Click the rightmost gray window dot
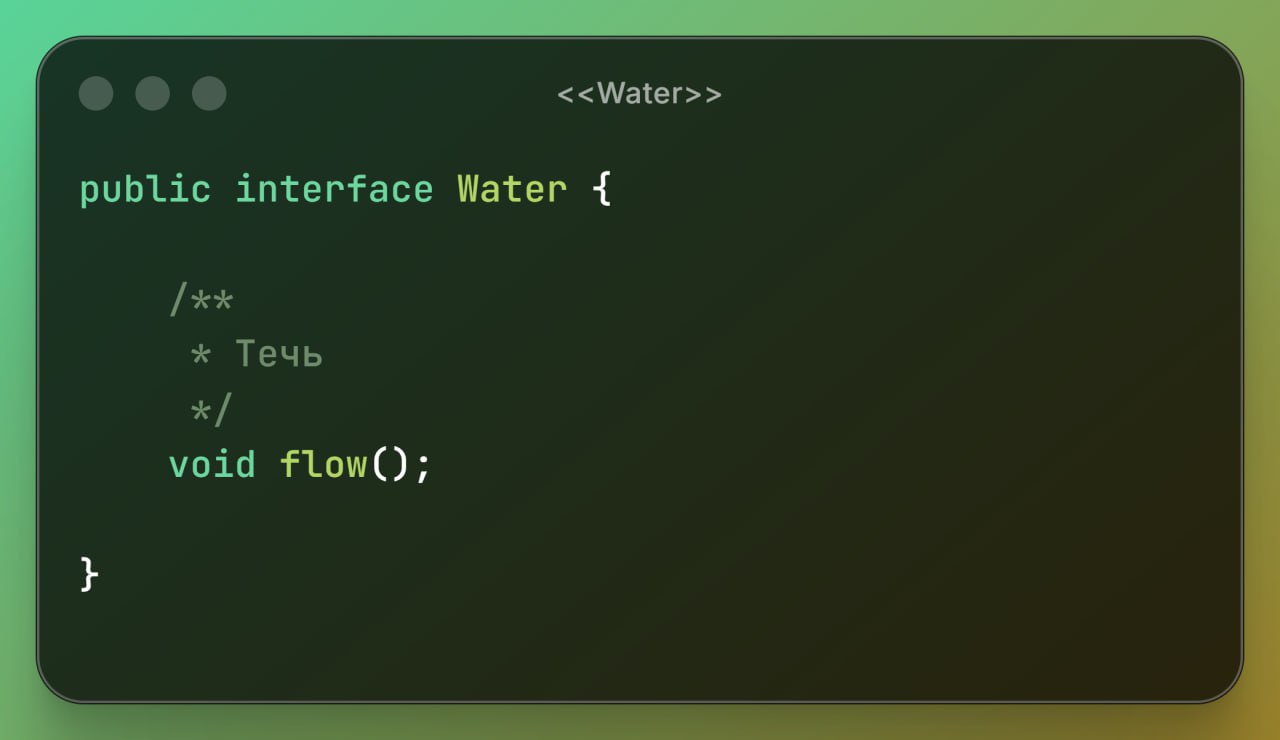The image size is (1280, 740). 209,94
